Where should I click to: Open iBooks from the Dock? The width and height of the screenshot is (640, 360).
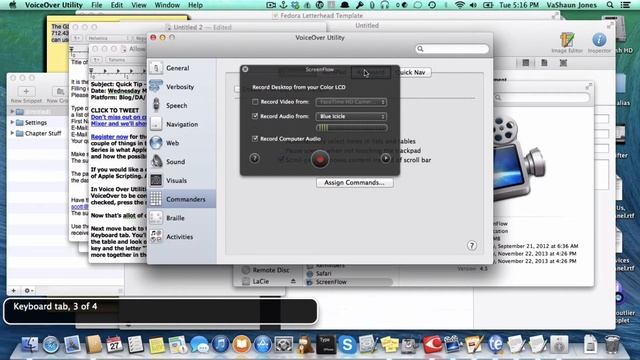242,345
